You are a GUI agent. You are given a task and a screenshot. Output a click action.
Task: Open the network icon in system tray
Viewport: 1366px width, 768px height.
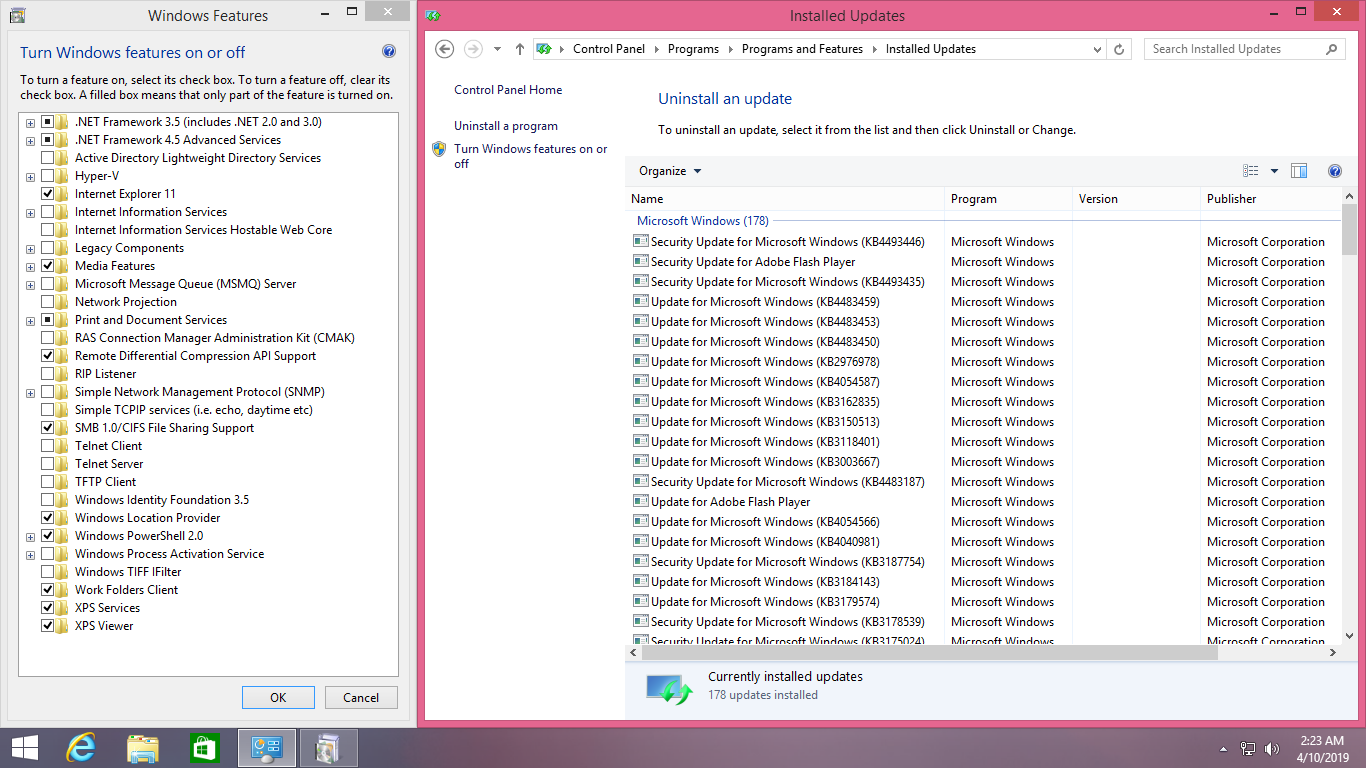point(1248,748)
